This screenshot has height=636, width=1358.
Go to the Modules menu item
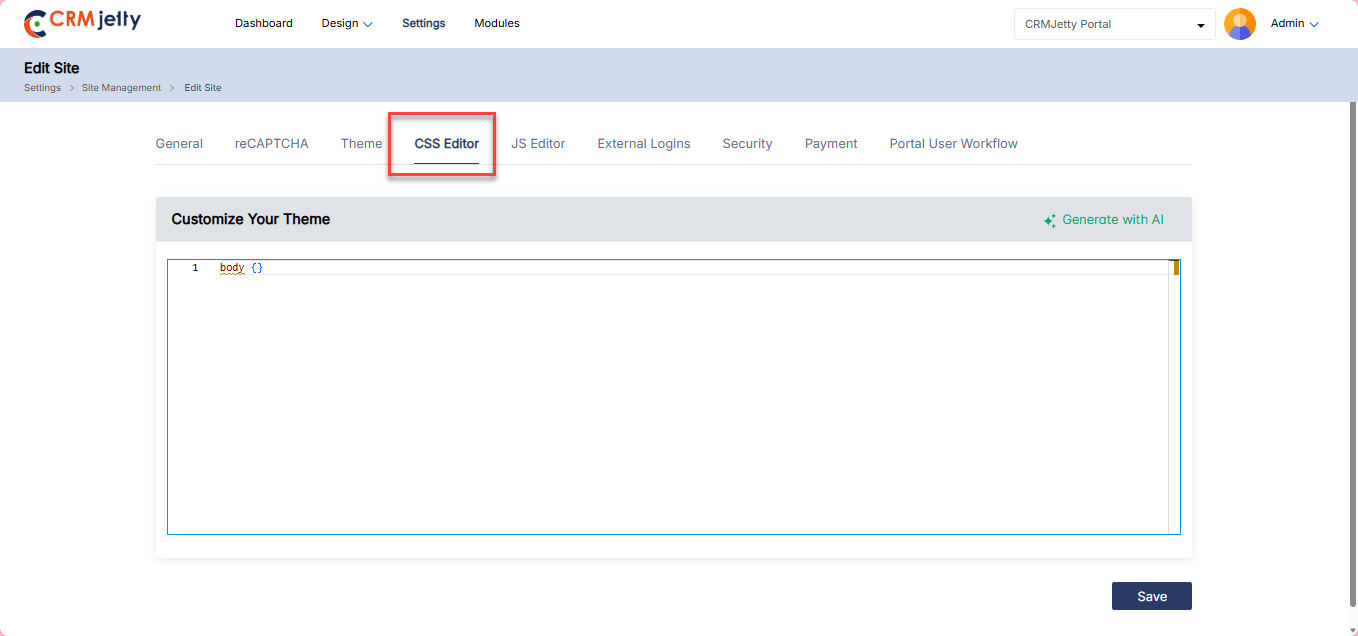click(497, 23)
